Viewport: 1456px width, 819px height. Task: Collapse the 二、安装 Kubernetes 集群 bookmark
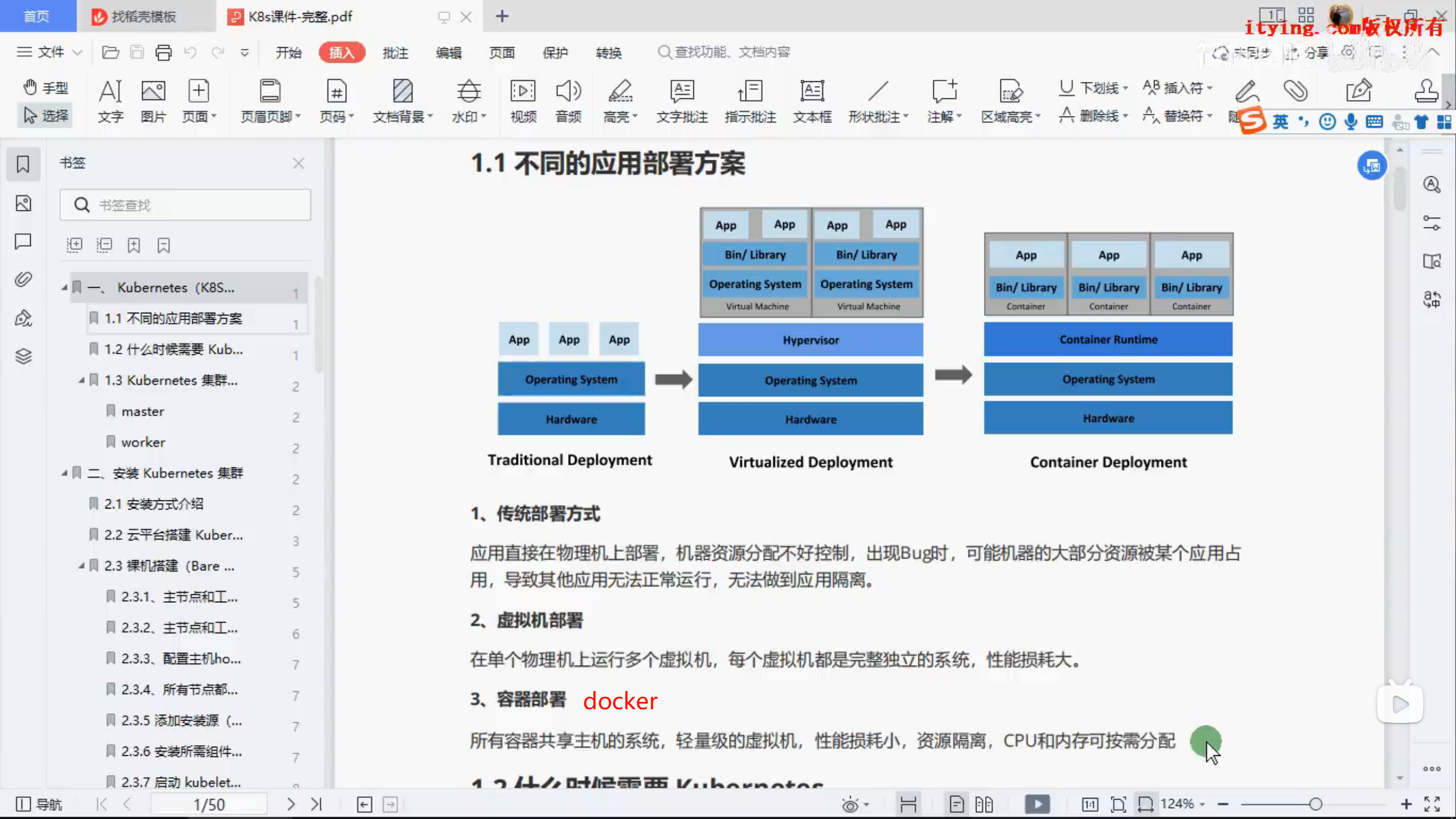pyautogui.click(x=64, y=473)
